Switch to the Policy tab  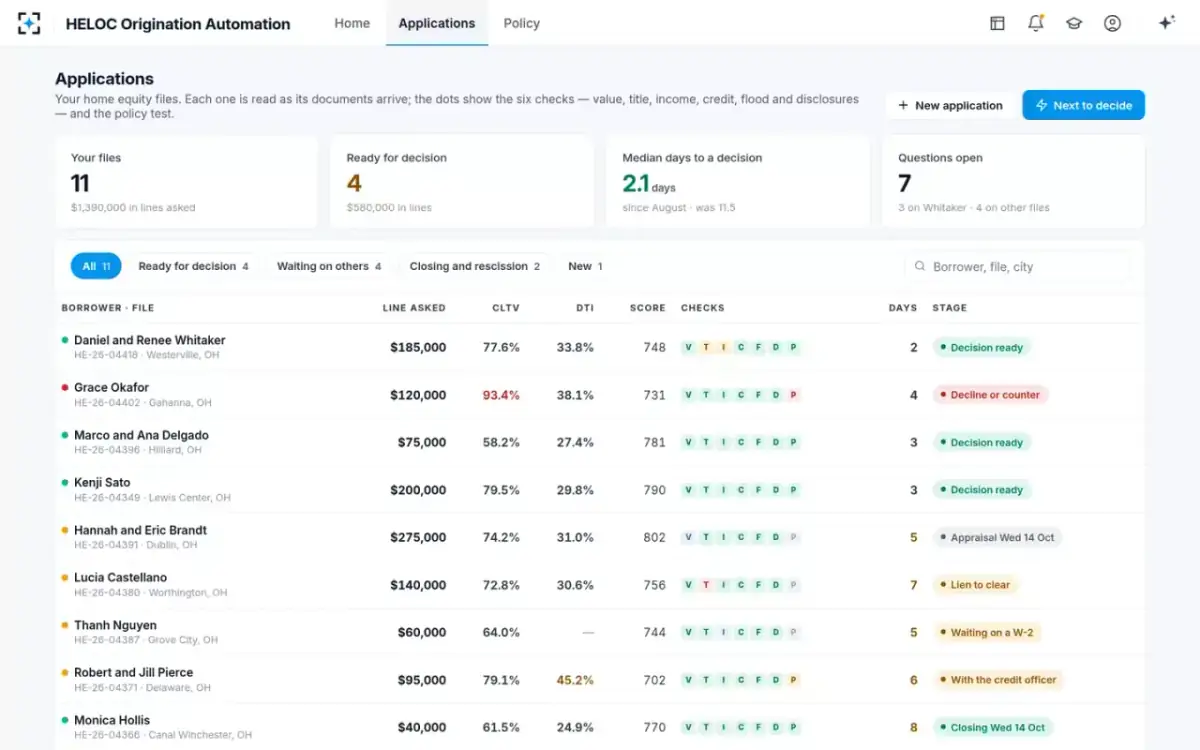[521, 23]
